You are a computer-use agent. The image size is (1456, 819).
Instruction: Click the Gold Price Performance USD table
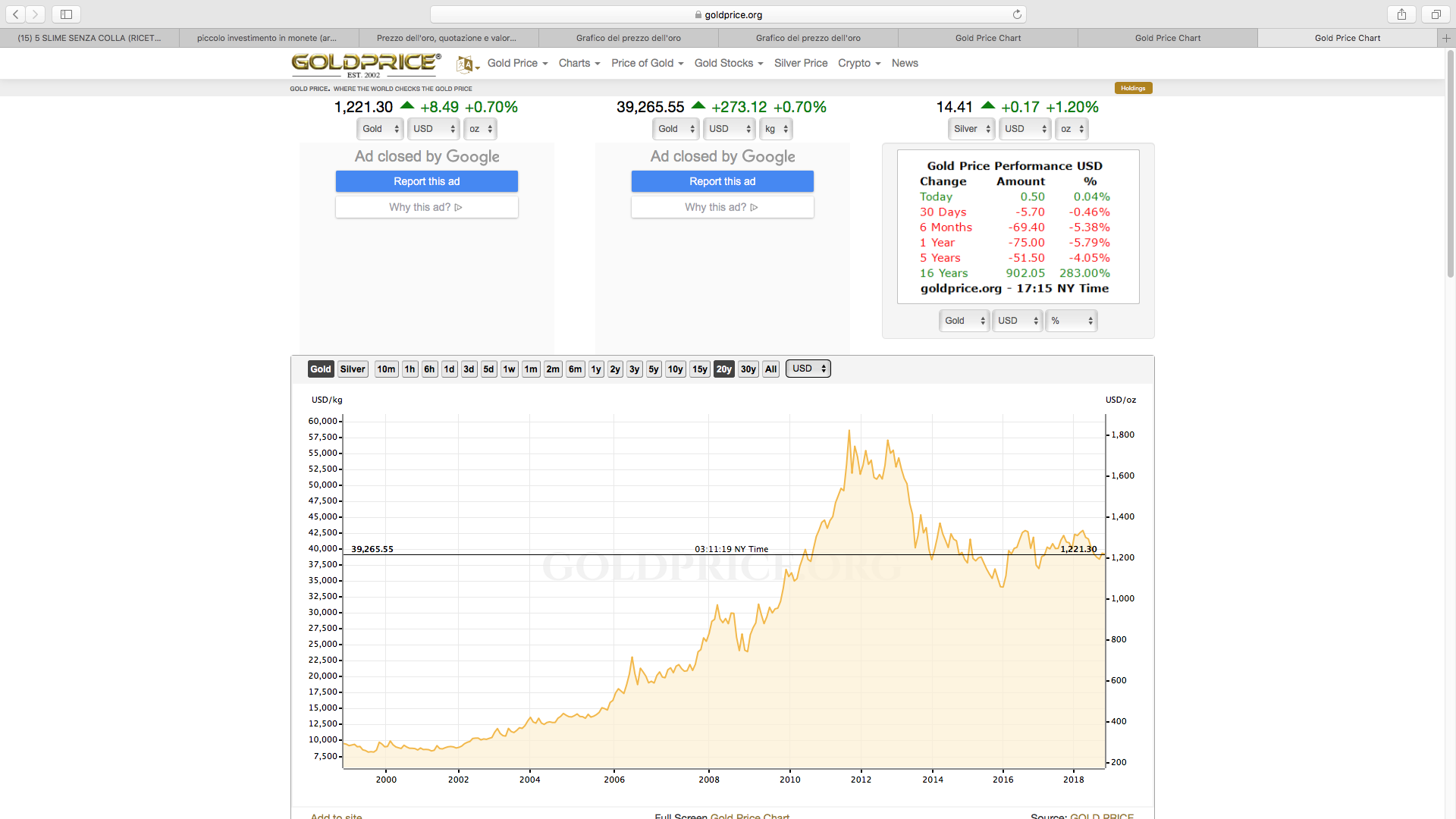[1018, 227]
